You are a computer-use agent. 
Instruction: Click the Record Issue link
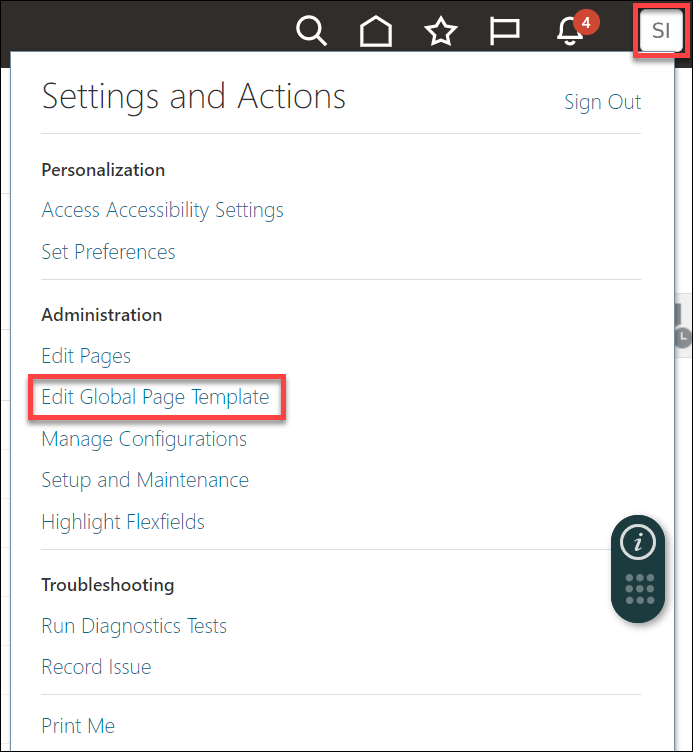tap(96, 667)
